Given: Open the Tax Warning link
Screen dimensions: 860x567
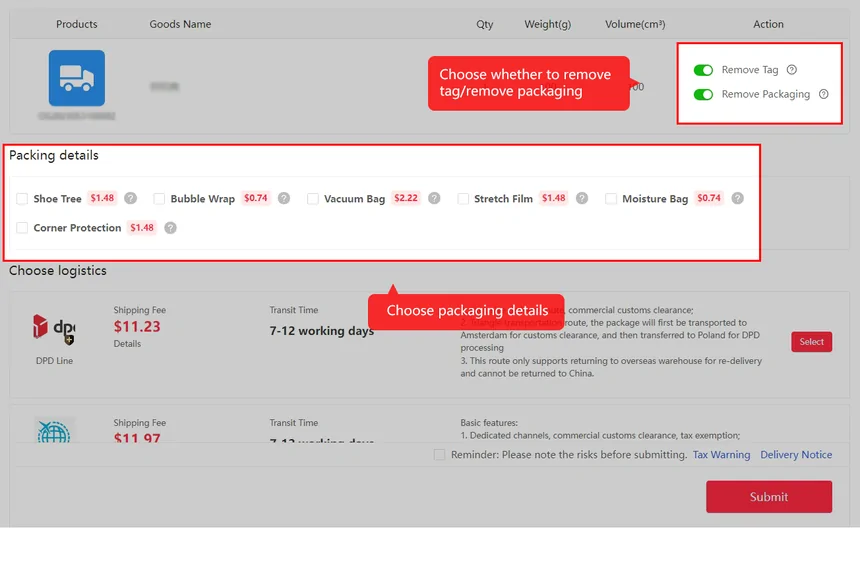Looking at the screenshot, I should [x=721, y=455].
